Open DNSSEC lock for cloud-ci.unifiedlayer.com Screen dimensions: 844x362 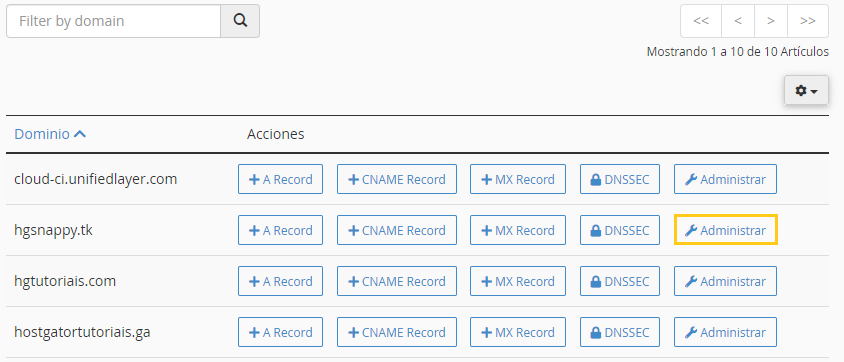point(620,179)
